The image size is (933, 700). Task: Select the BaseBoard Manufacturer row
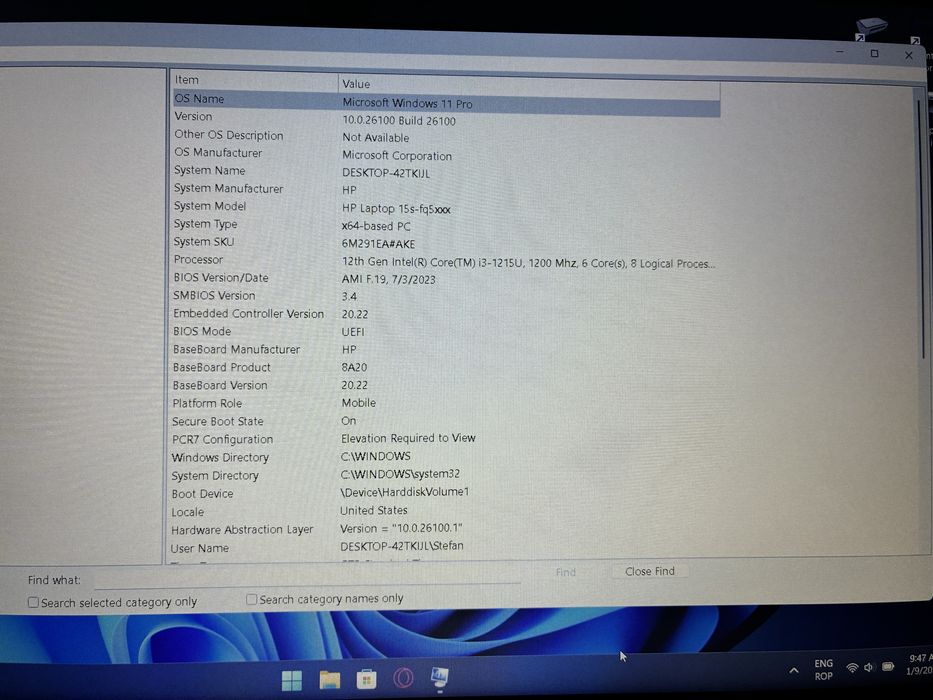point(446,349)
